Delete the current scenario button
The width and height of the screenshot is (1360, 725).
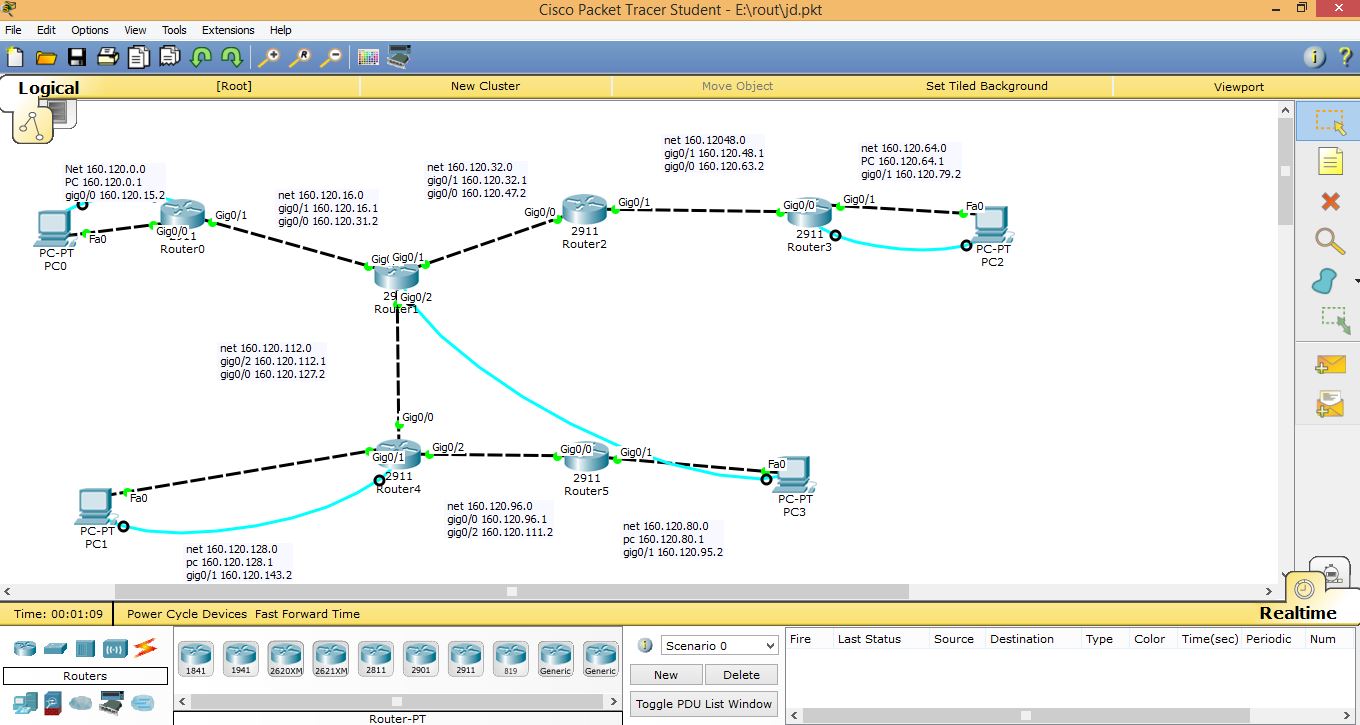(x=741, y=675)
